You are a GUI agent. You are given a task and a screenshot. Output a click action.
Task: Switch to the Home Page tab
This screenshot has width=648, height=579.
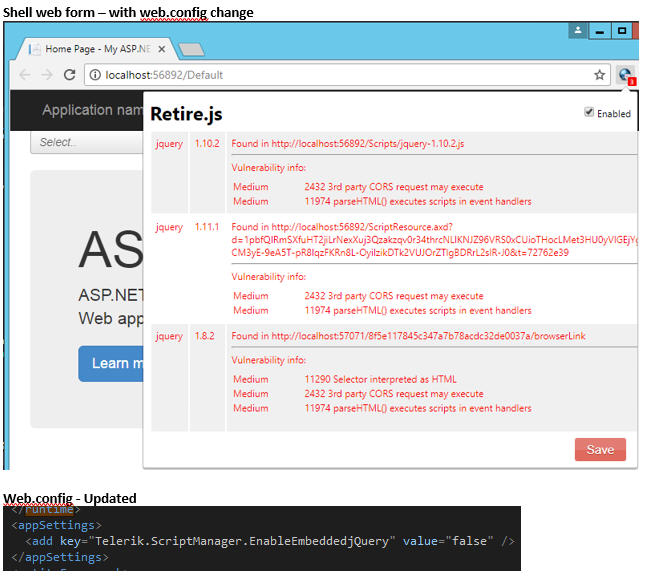95,49
